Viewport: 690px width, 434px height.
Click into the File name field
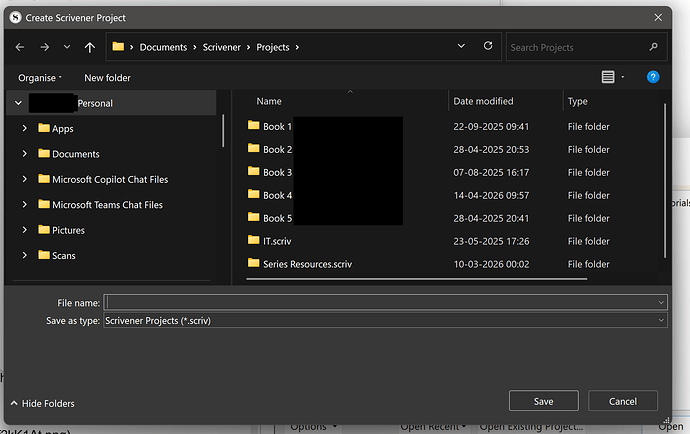[x=385, y=302]
